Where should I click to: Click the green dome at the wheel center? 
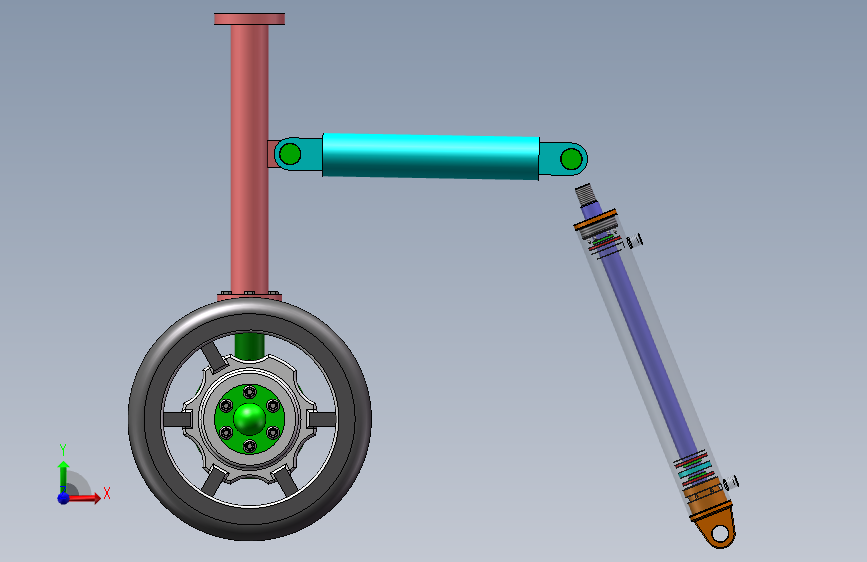pyautogui.click(x=249, y=419)
